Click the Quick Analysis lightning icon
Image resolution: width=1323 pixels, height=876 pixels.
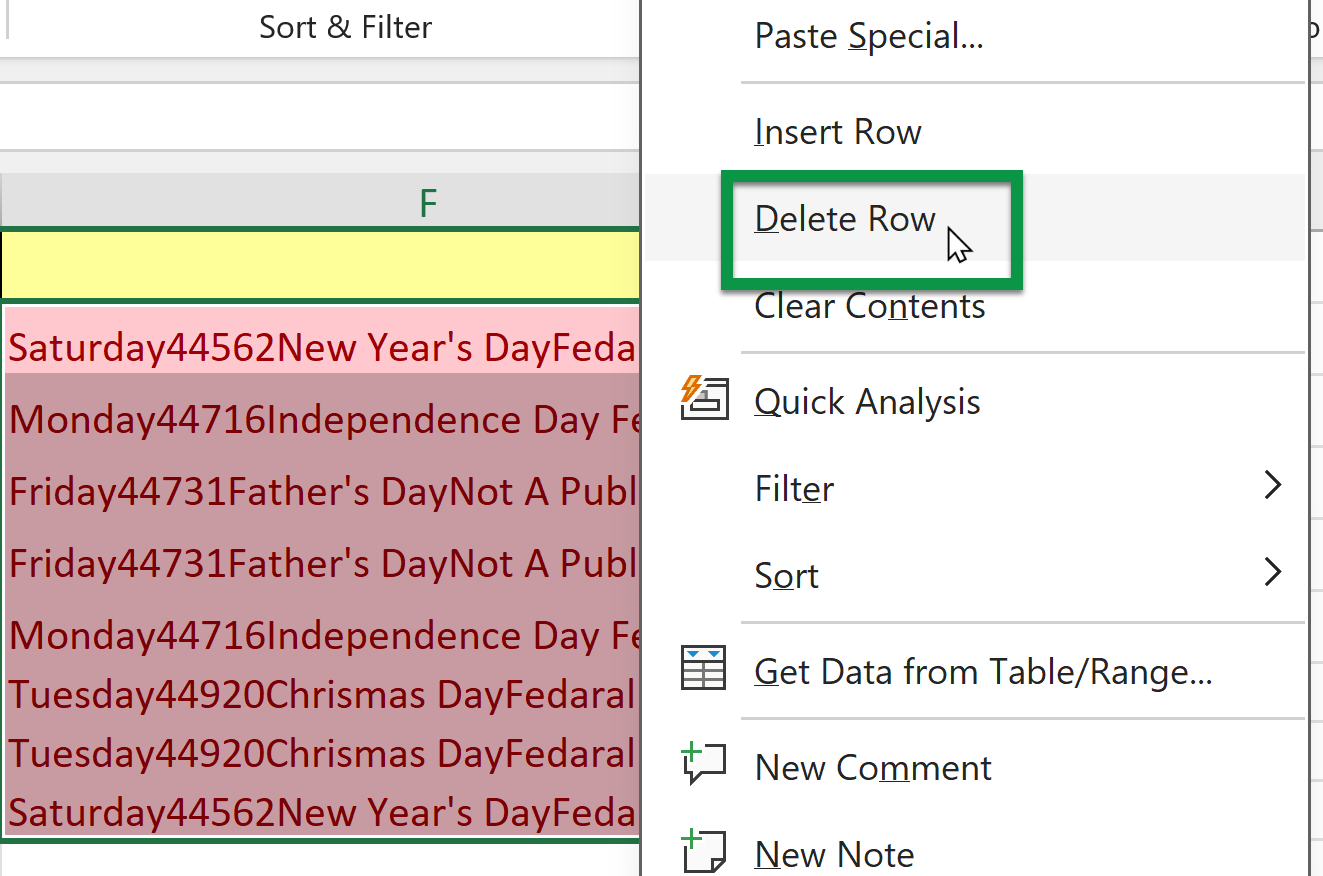click(x=705, y=400)
